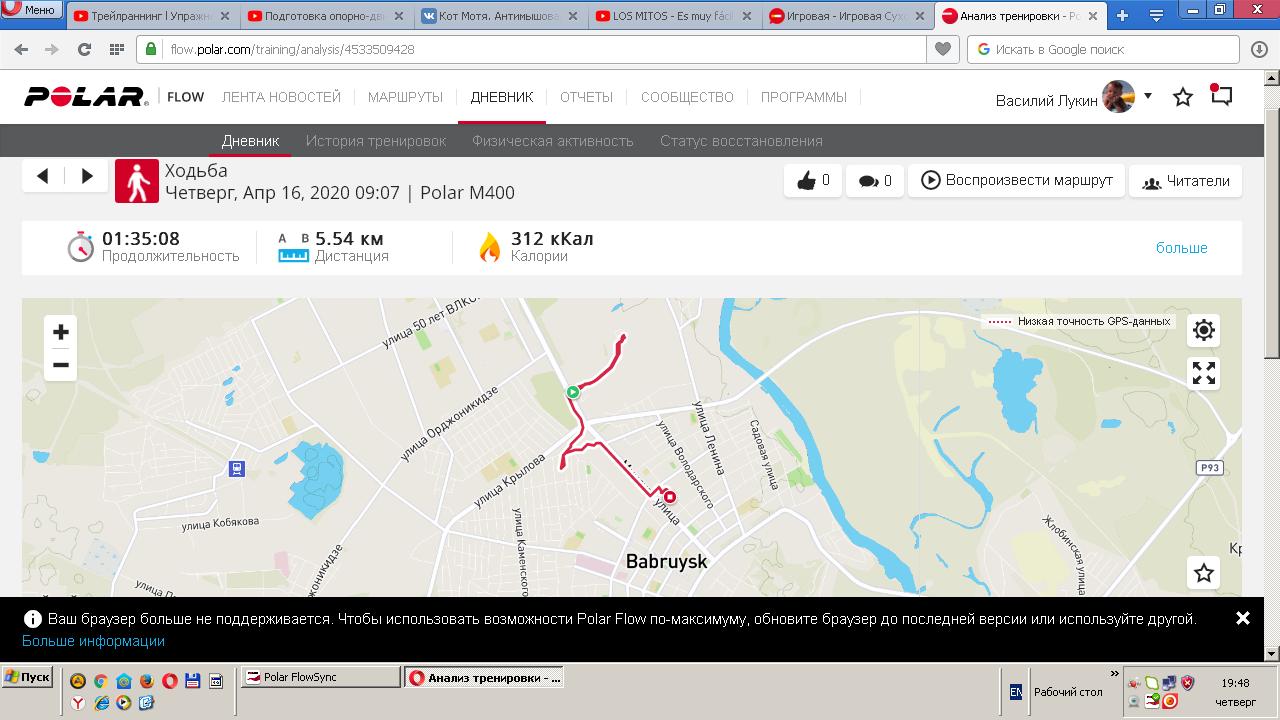Go to next training with right arrow
This screenshot has height=720, width=1280.
pos(87,176)
